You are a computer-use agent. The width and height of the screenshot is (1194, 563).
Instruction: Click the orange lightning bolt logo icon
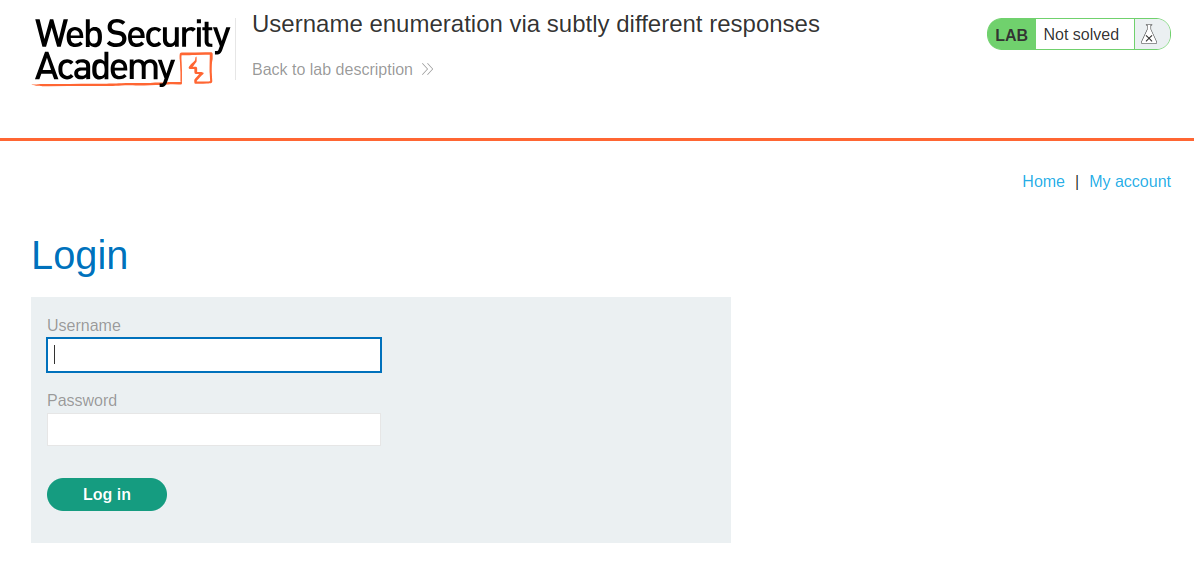pos(197,69)
